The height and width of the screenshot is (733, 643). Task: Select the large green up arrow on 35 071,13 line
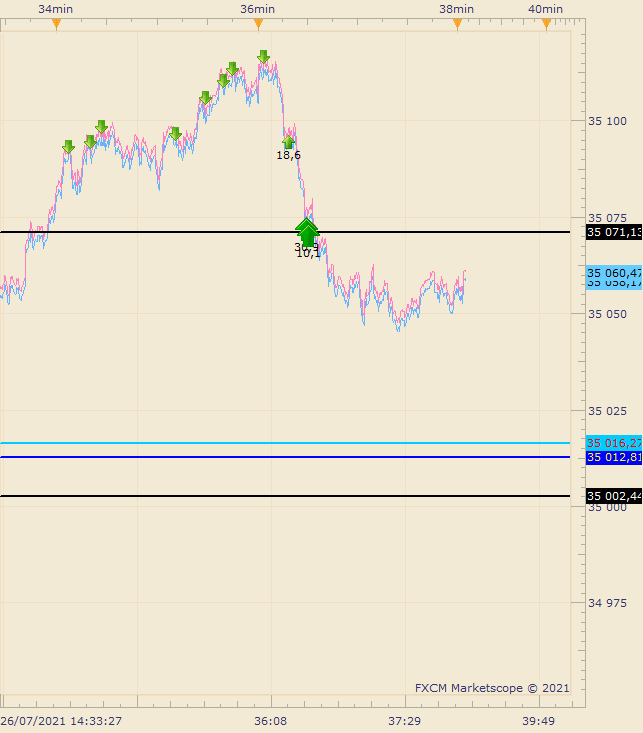click(307, 232)
